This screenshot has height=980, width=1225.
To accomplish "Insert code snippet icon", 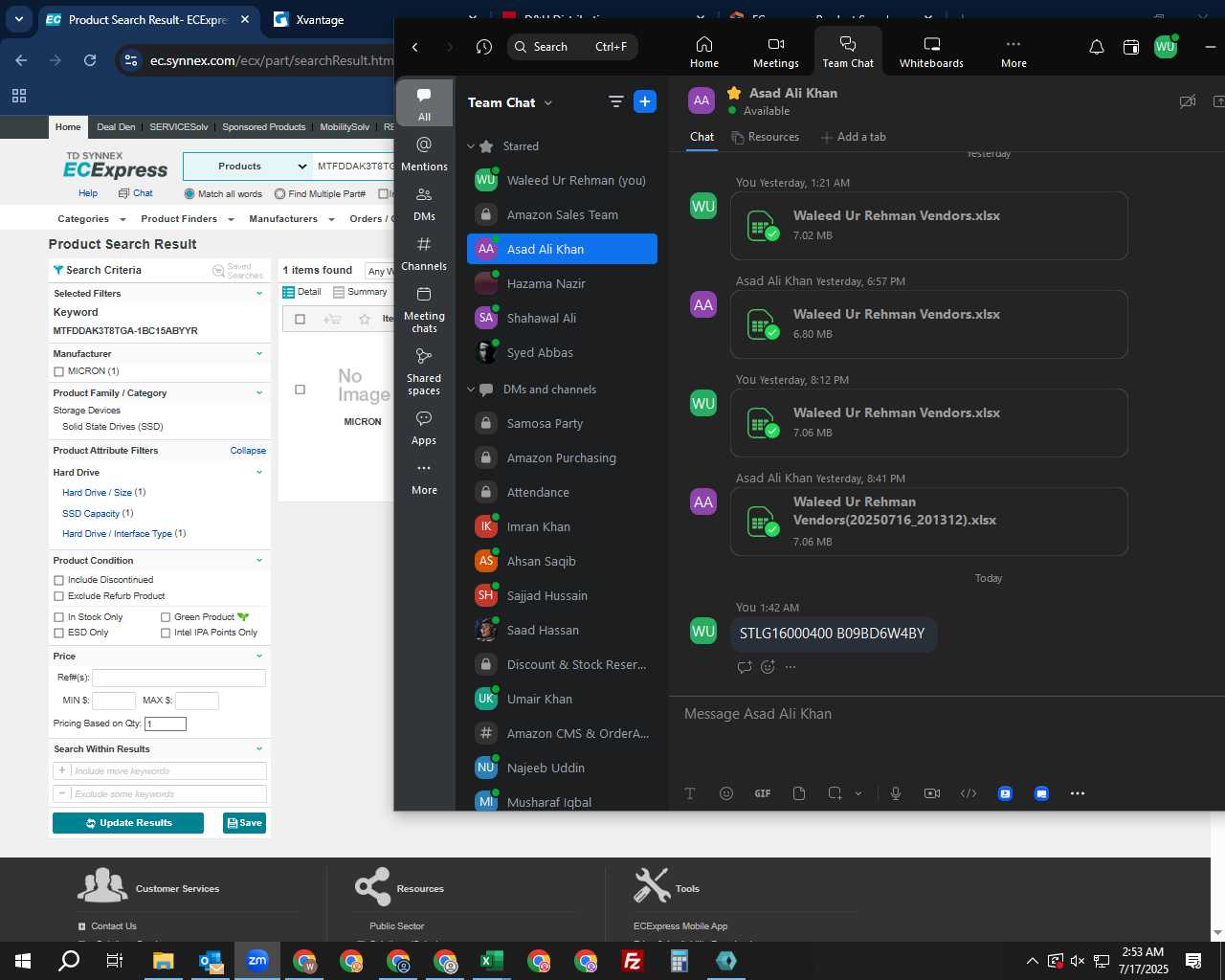I will 969,793.
